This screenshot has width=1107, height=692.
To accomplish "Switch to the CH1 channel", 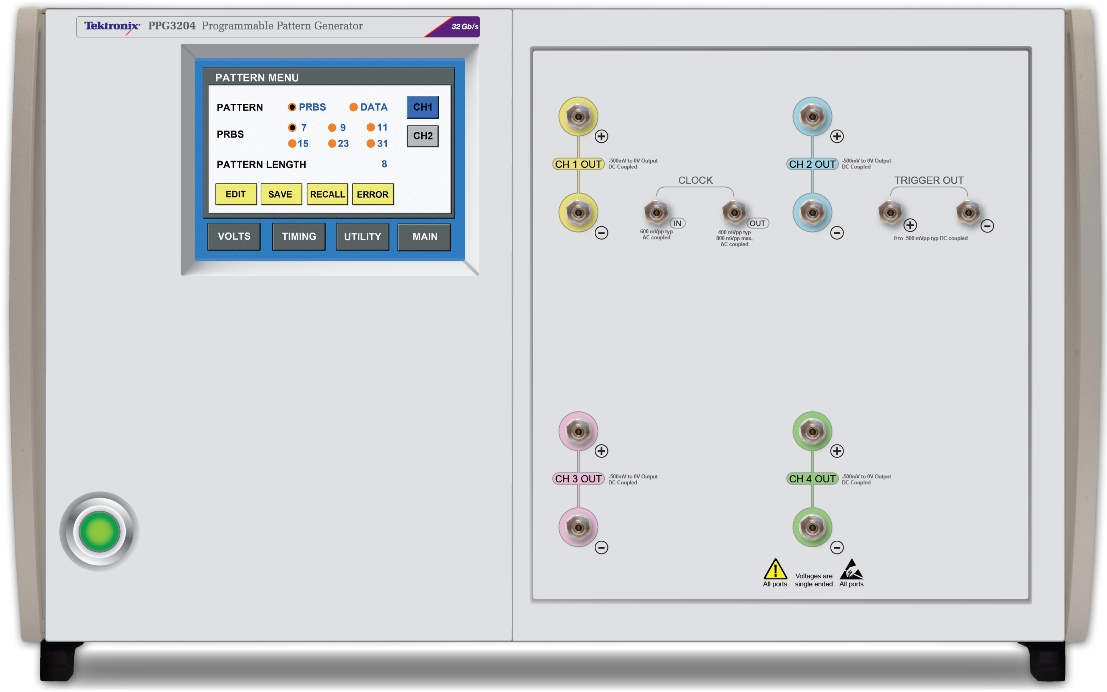I will tap(422, 107).
